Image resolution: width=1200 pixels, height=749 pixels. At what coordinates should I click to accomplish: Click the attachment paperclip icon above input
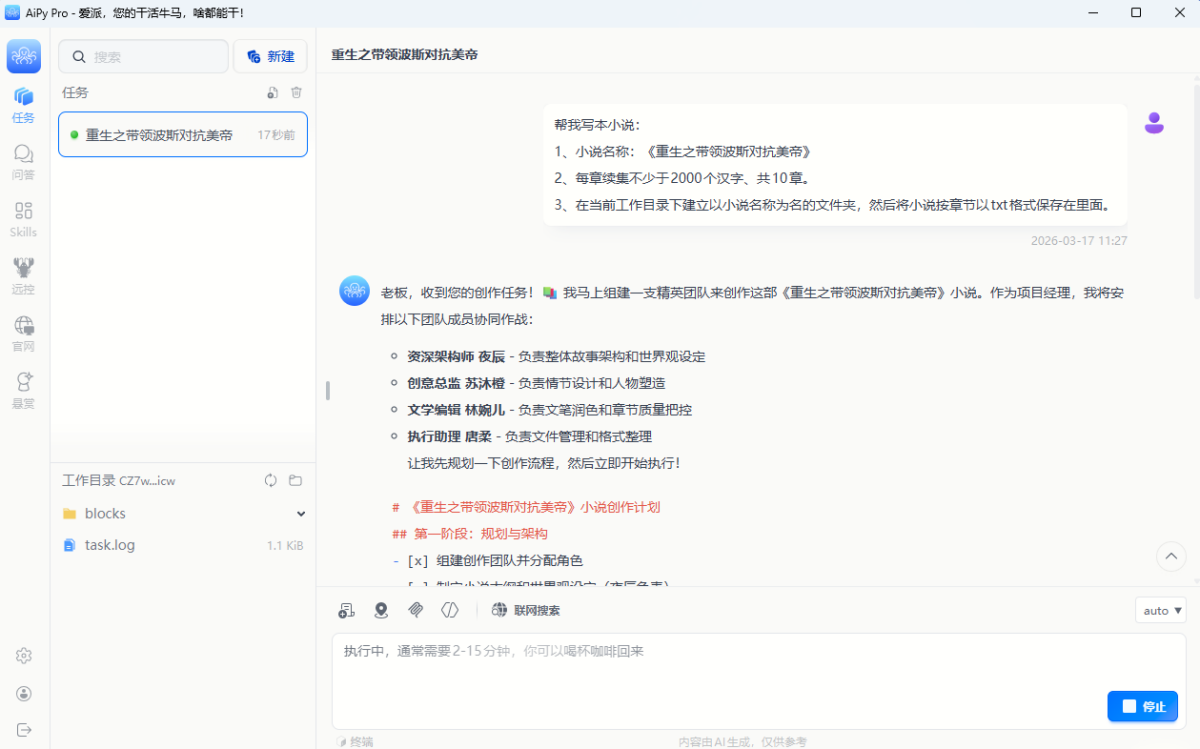[x=416, y=610]
